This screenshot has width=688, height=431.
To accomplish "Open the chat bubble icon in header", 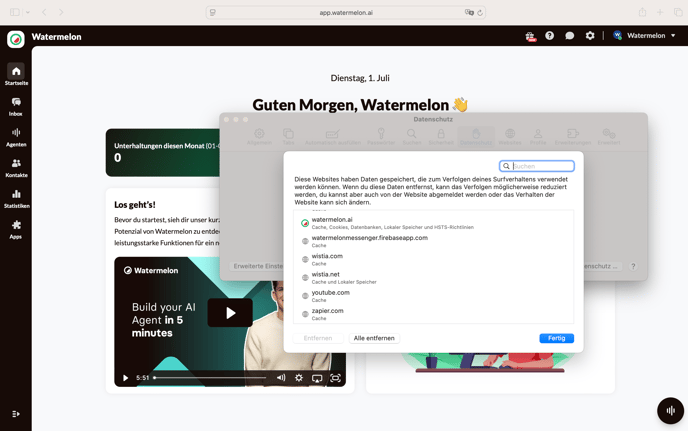I will coord(570,36).
